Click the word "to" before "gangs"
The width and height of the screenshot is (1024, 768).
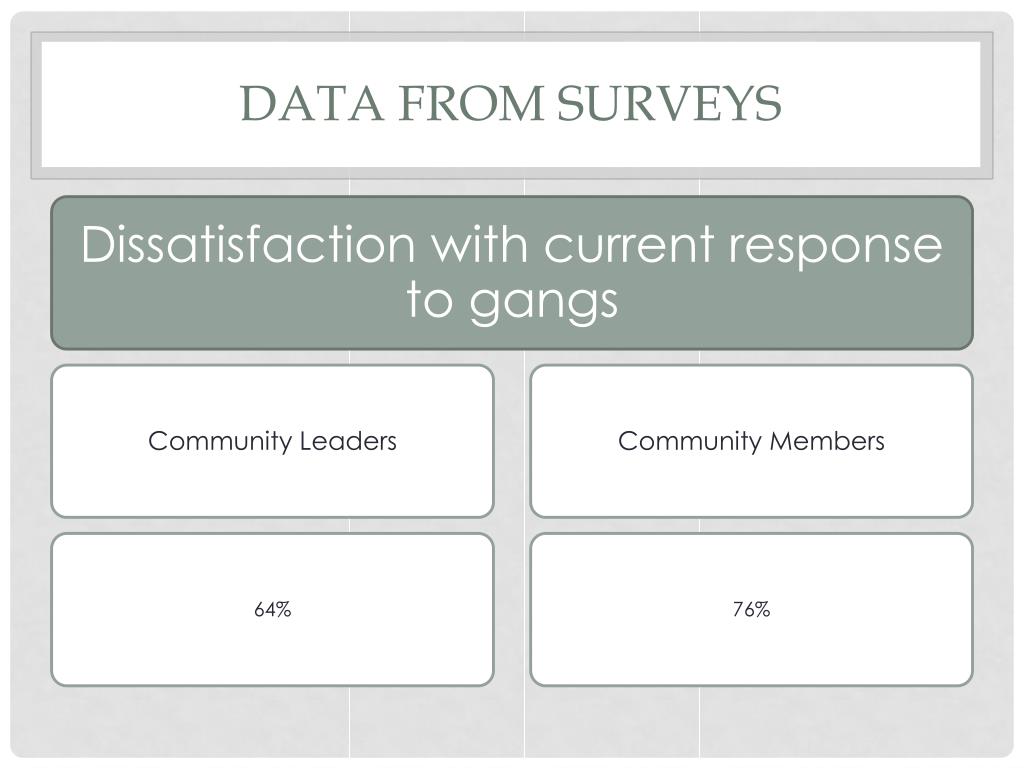click(x=430, y=300)
